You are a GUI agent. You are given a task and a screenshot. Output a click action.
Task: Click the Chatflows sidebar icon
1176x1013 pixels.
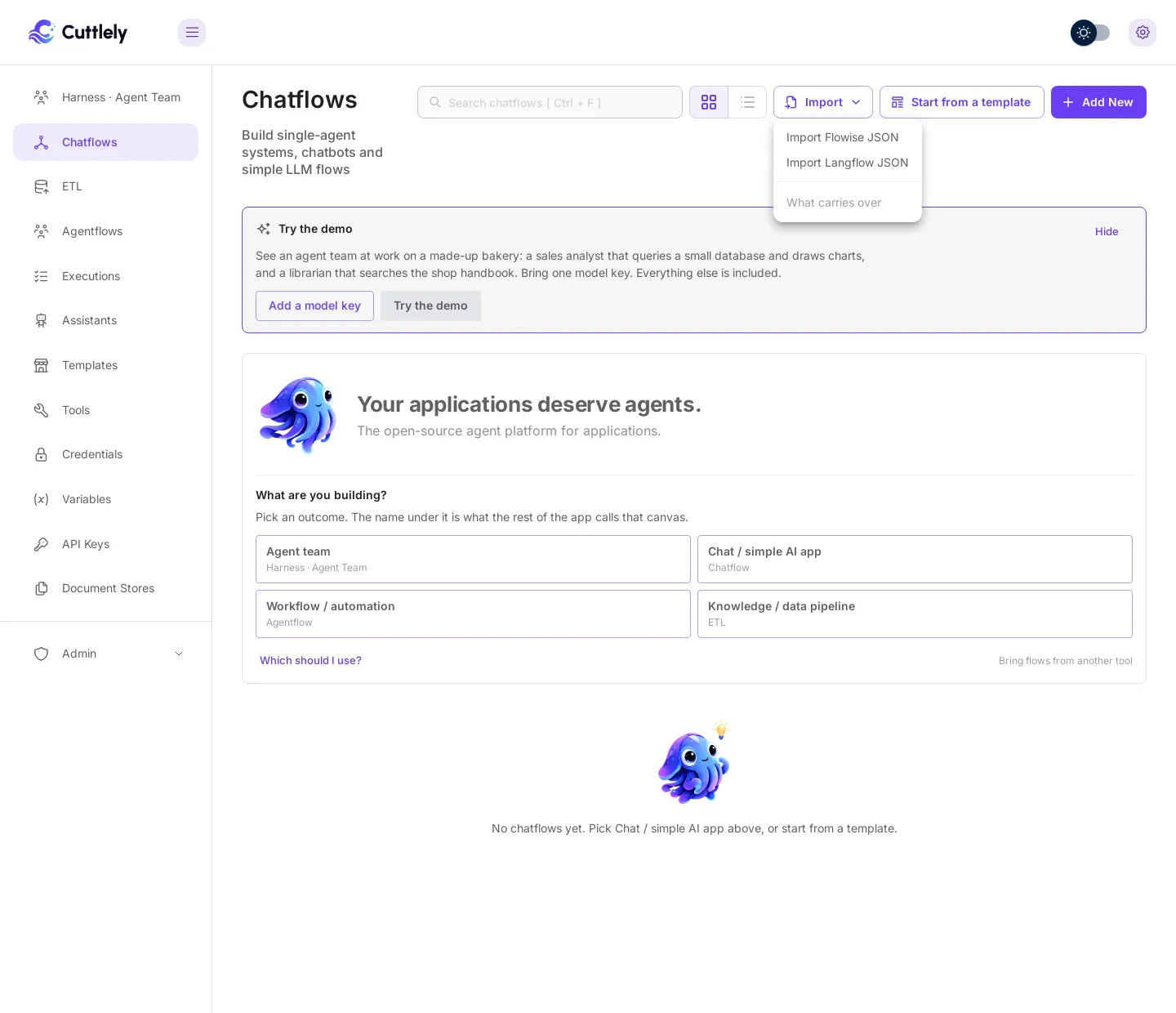[41, 142]
